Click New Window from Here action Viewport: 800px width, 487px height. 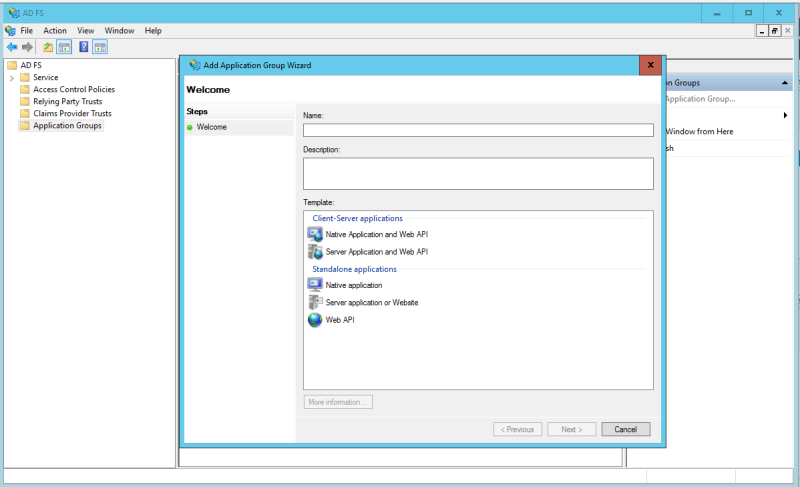(700, 132)
